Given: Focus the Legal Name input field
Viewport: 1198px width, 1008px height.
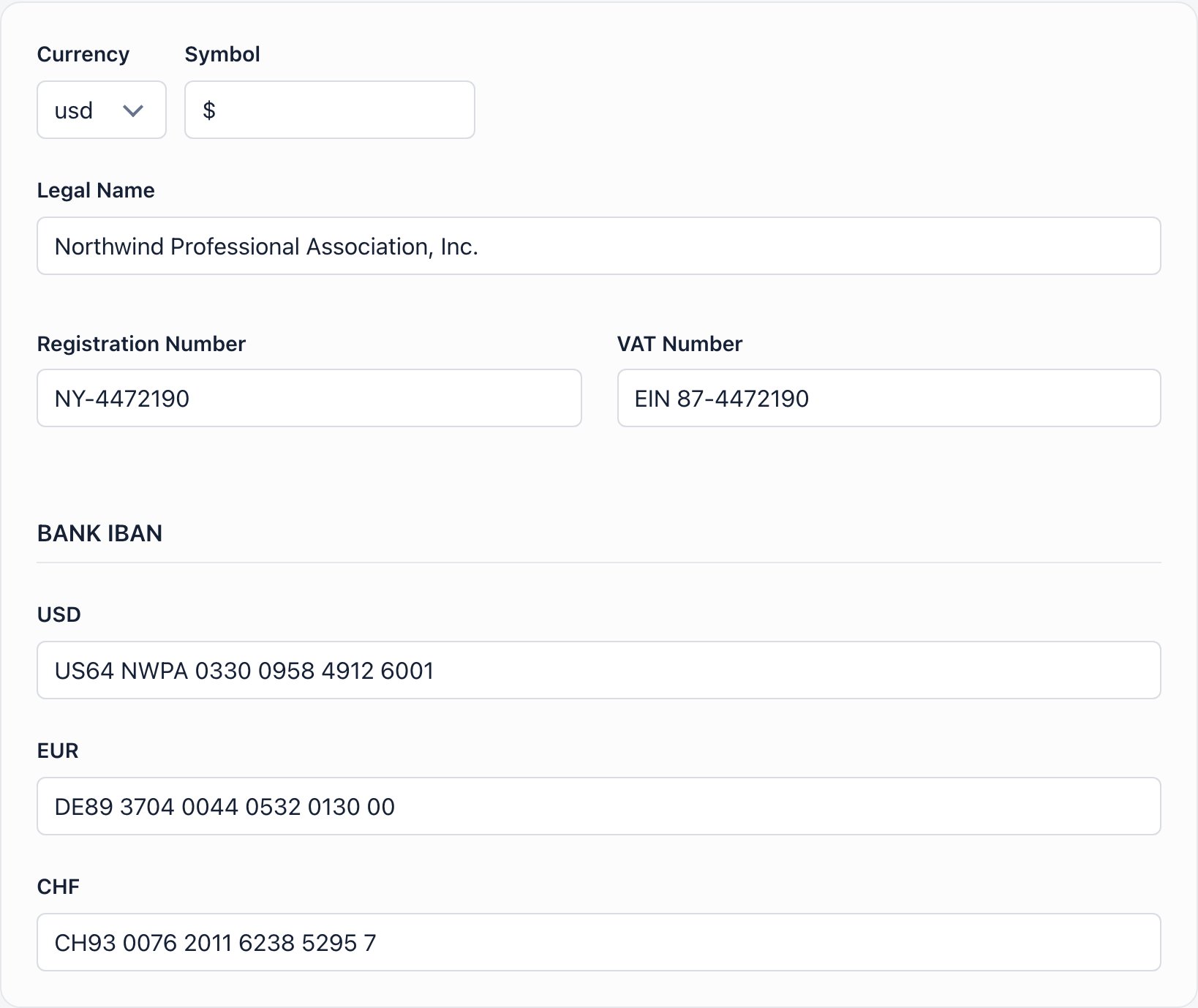Looking at the screenshot, I should (x=599, y=246).
